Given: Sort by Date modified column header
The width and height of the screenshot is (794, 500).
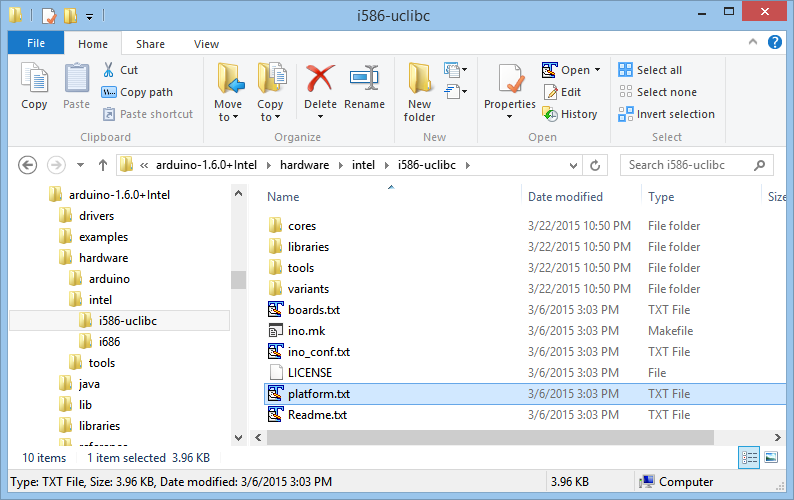Looking at the screenshot, I should point(565,197).
